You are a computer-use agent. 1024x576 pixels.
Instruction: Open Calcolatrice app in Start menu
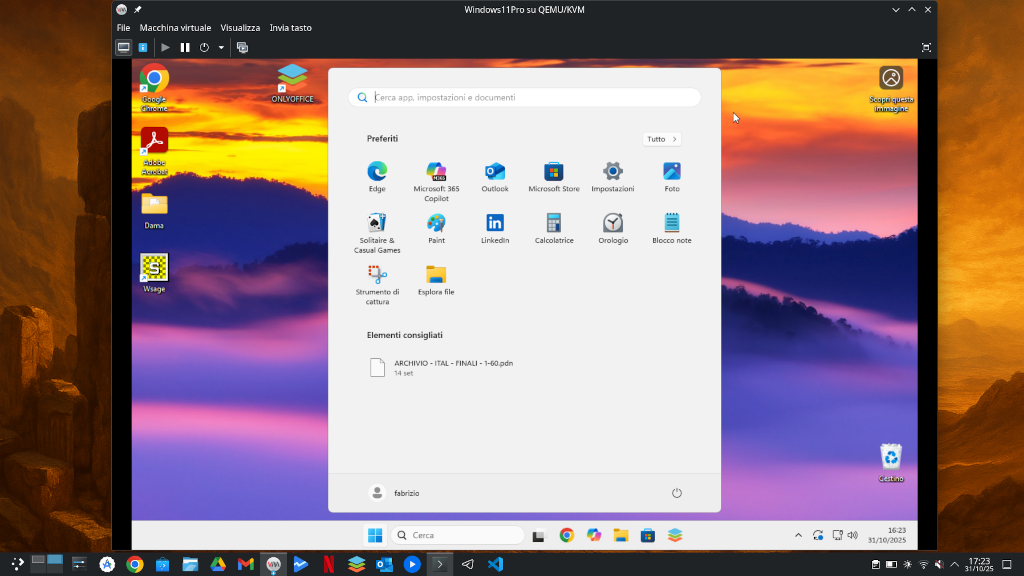click(554, 223)
